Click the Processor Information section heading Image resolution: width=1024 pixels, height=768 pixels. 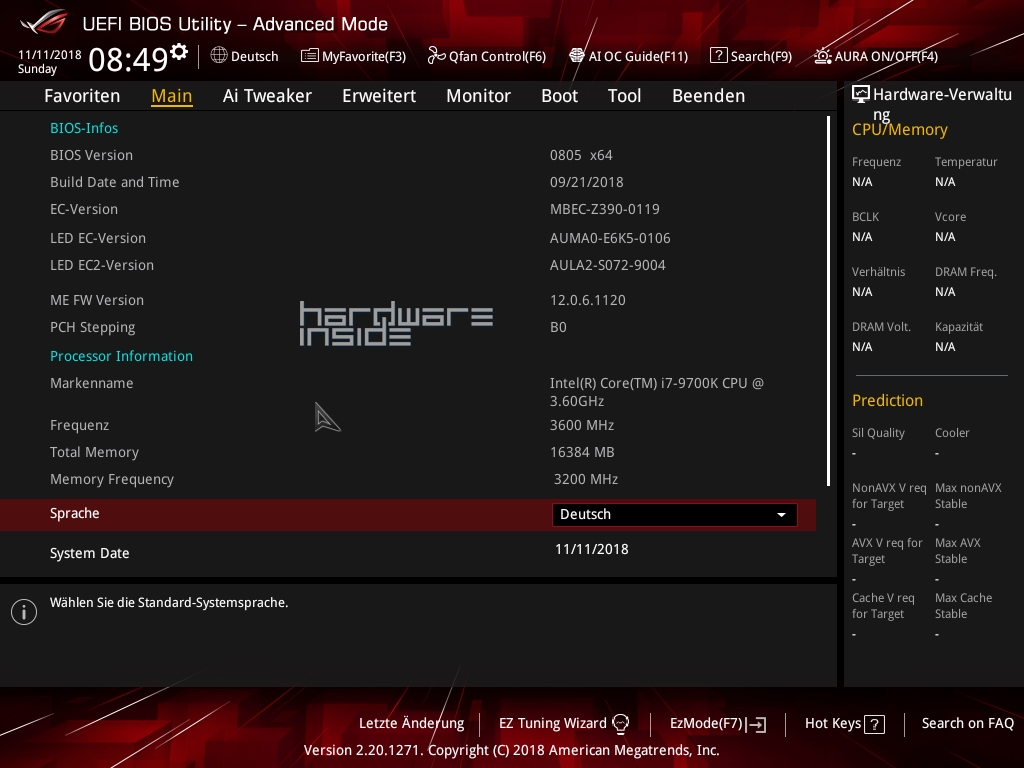click(x=121, y=356)
